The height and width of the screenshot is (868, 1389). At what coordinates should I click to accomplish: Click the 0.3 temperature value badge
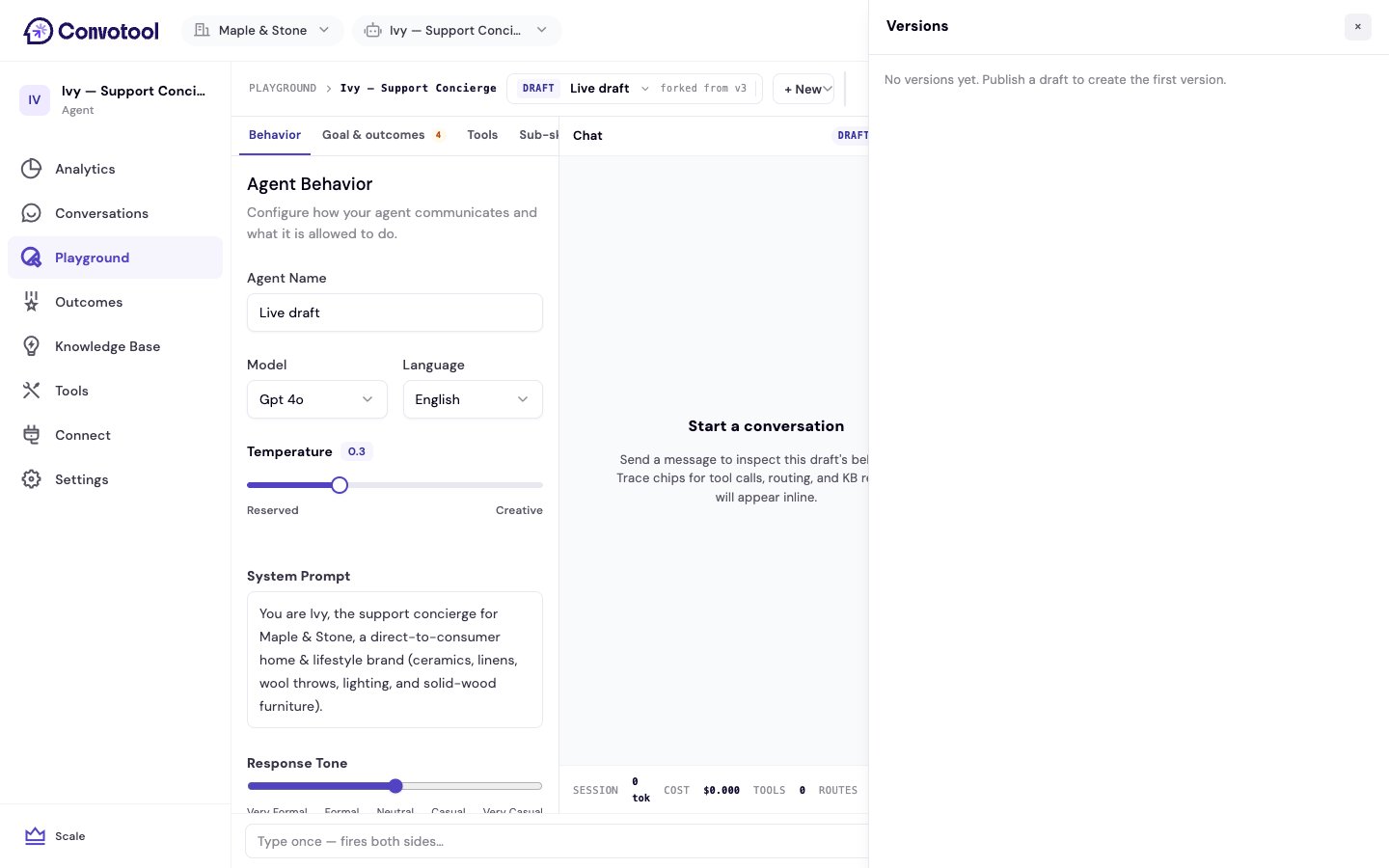point(357,451)
